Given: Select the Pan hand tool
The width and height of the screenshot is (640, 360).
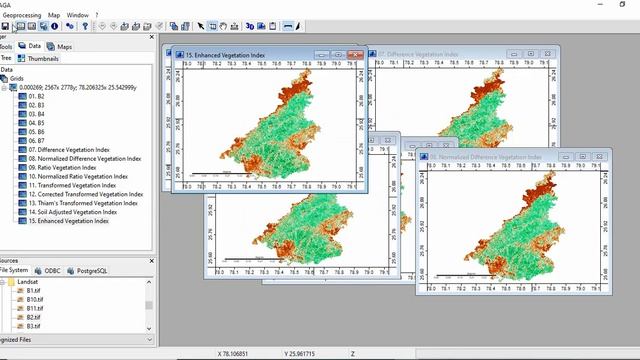Looking at the screenshot, I should pos(223,26).
